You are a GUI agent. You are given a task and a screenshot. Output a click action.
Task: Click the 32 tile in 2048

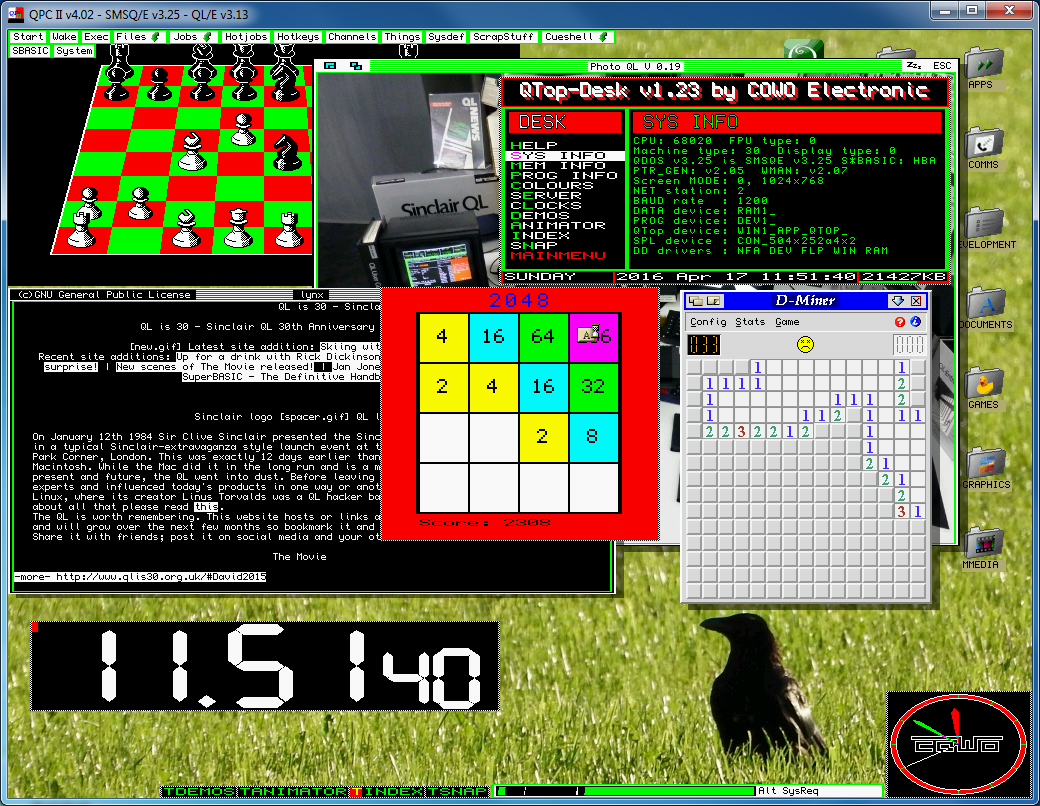pos(594,387)
